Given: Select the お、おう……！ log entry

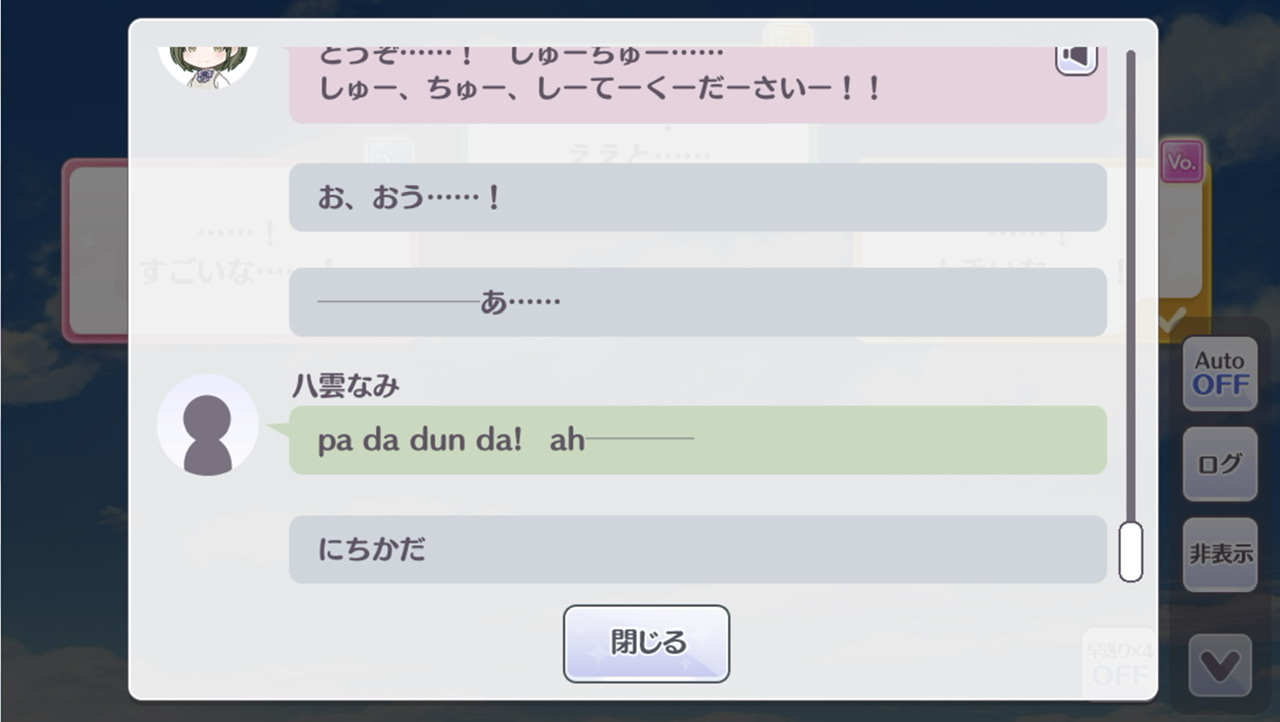Looking at the screenshot, I should pos(698,197).
